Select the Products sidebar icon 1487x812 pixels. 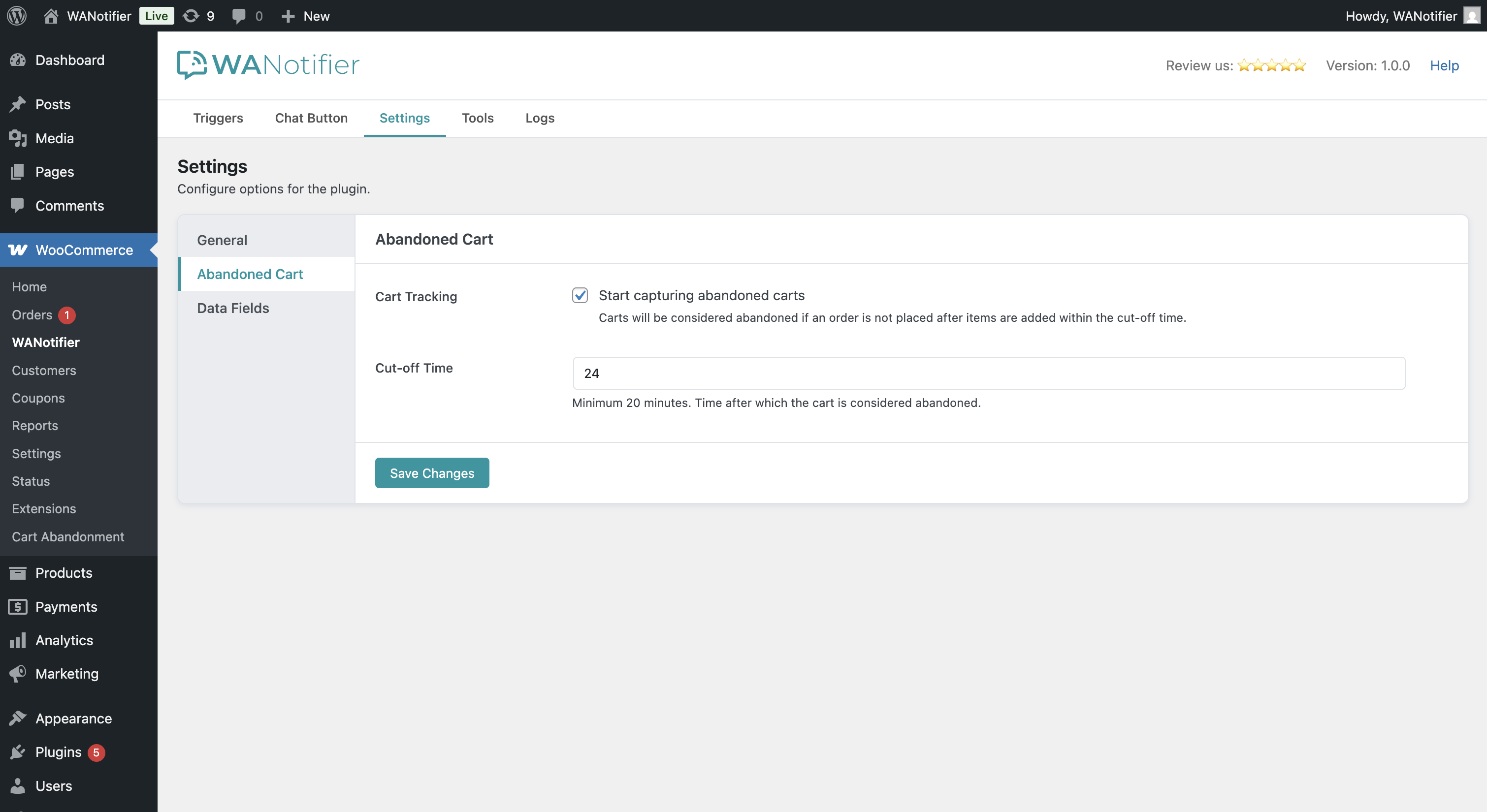coord(18,572)
